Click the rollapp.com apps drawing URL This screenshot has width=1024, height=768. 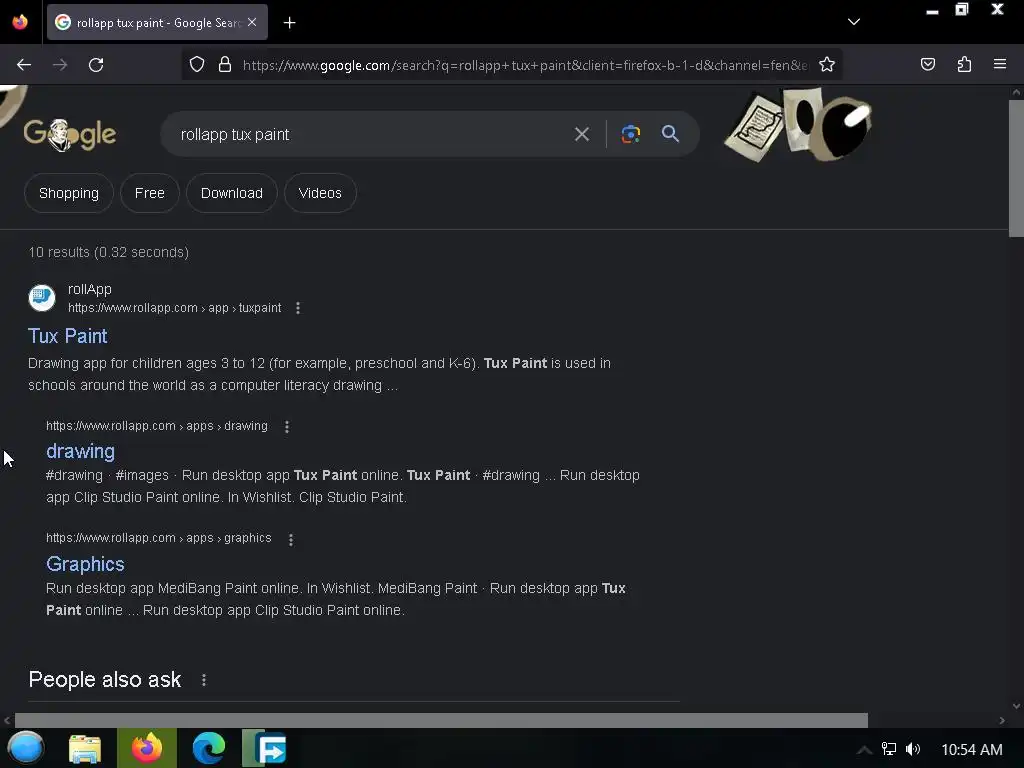tap(157, 426)
